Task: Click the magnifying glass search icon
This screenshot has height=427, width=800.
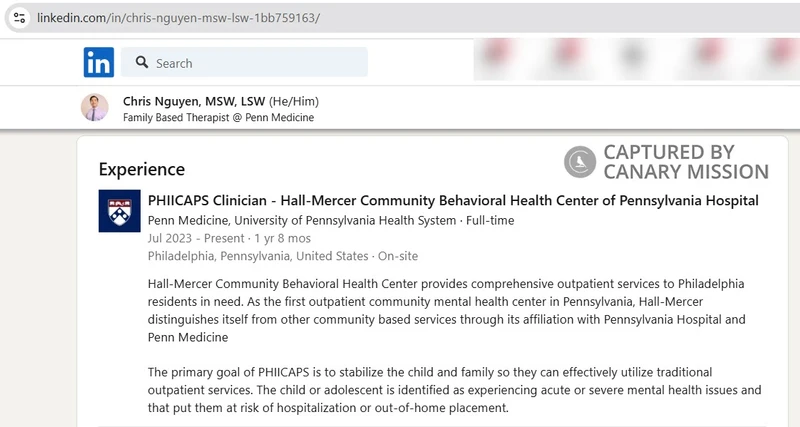Action: pyautogui.click(x=142, y=62)
